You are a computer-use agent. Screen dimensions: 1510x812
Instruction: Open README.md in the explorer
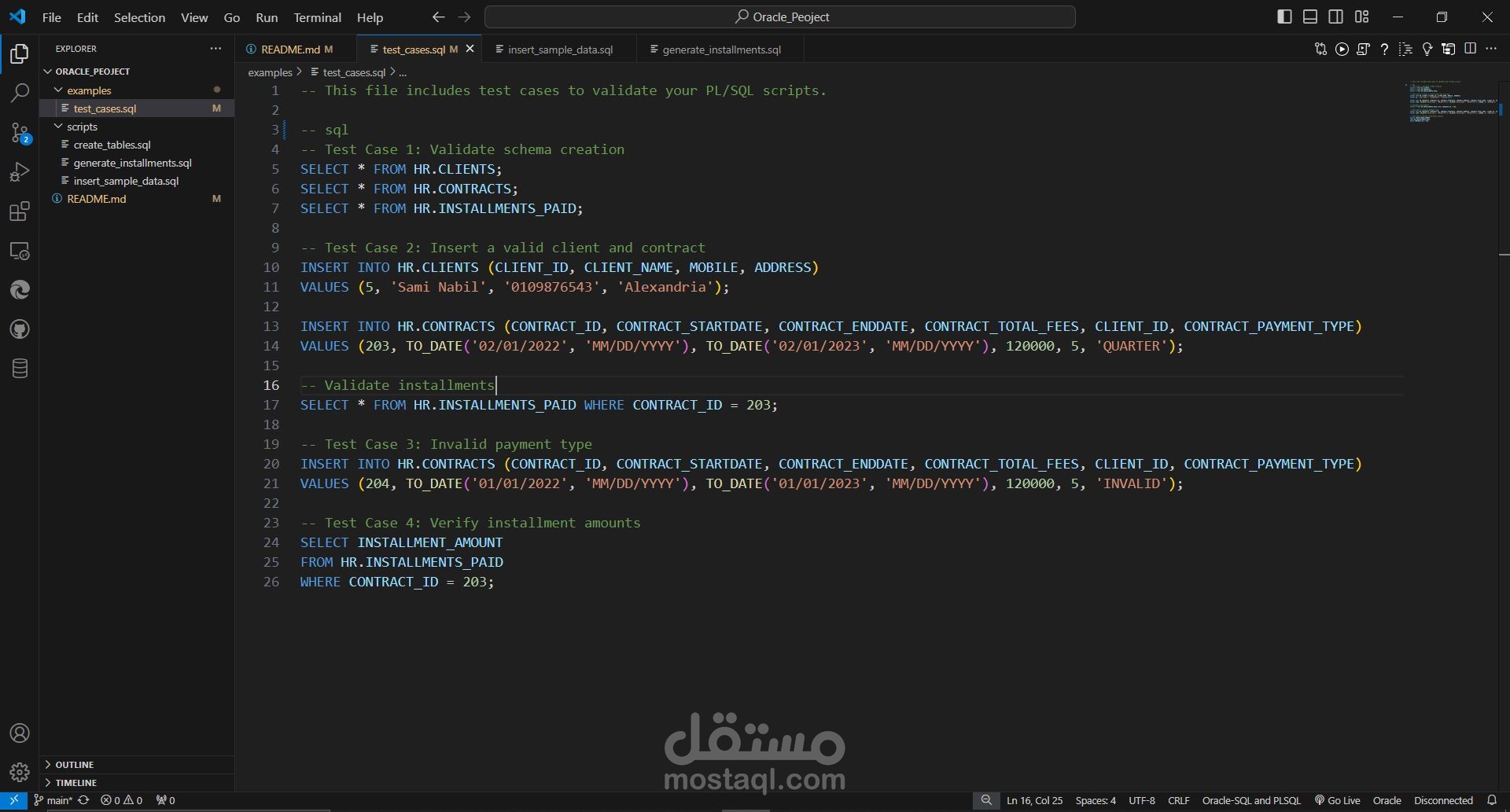point(137,199)
